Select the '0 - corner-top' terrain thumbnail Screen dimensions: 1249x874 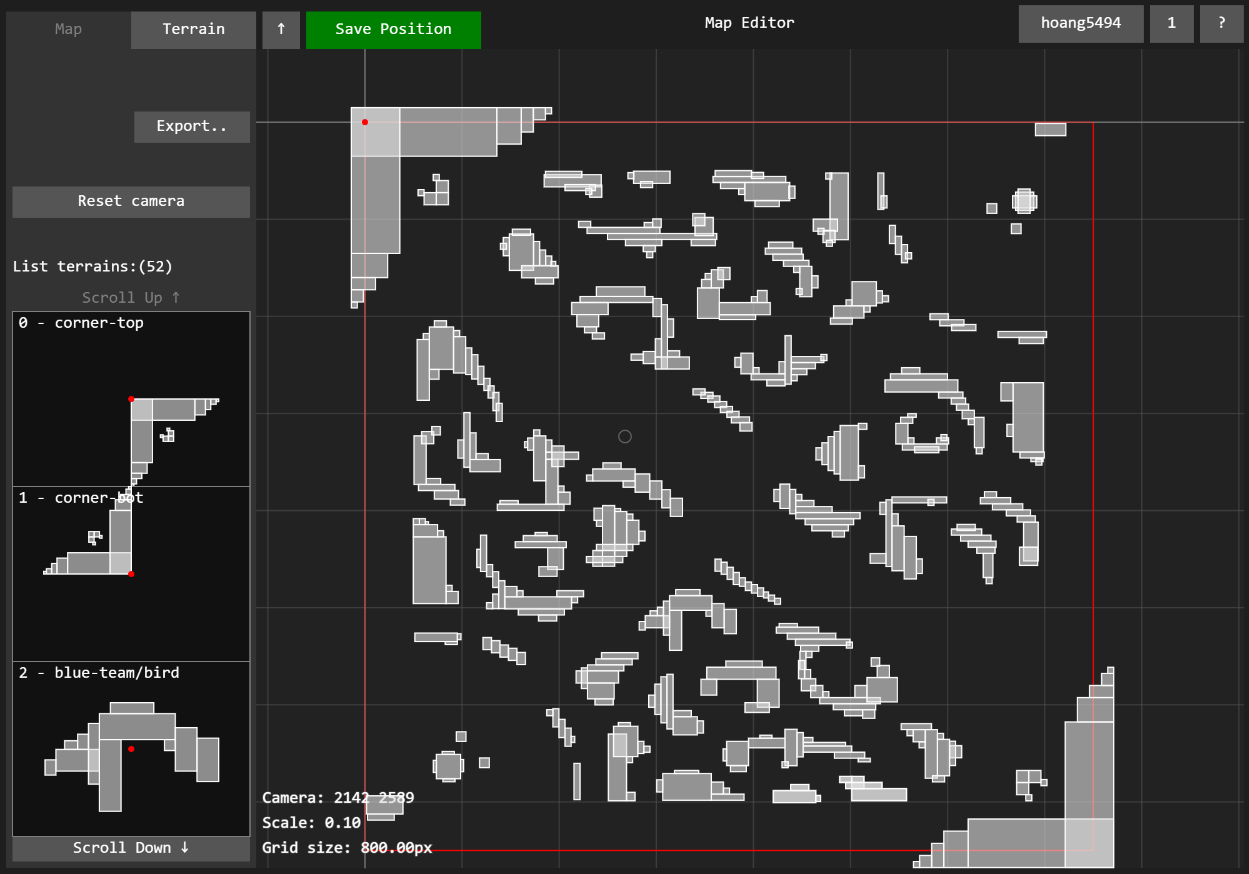pyautogui.click(x=131, y=399)
